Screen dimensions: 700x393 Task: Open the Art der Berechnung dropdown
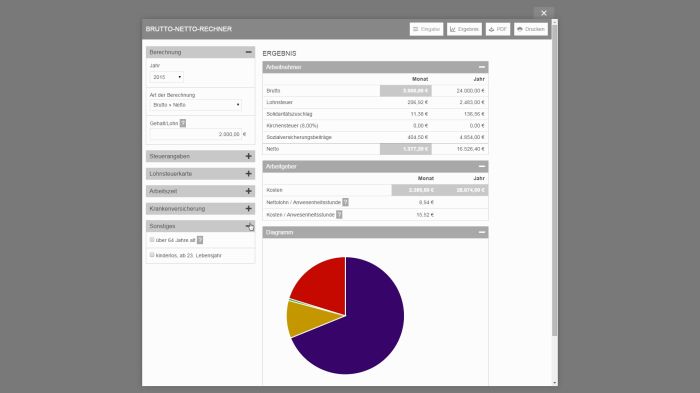196,105
